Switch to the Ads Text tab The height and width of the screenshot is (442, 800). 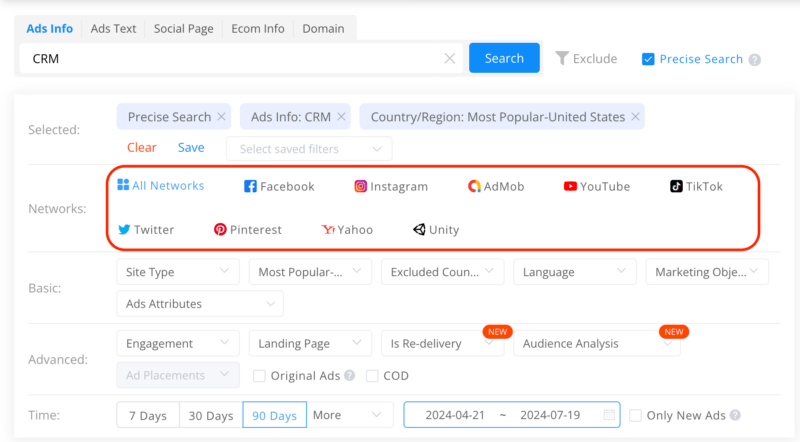tap(113, 28)
